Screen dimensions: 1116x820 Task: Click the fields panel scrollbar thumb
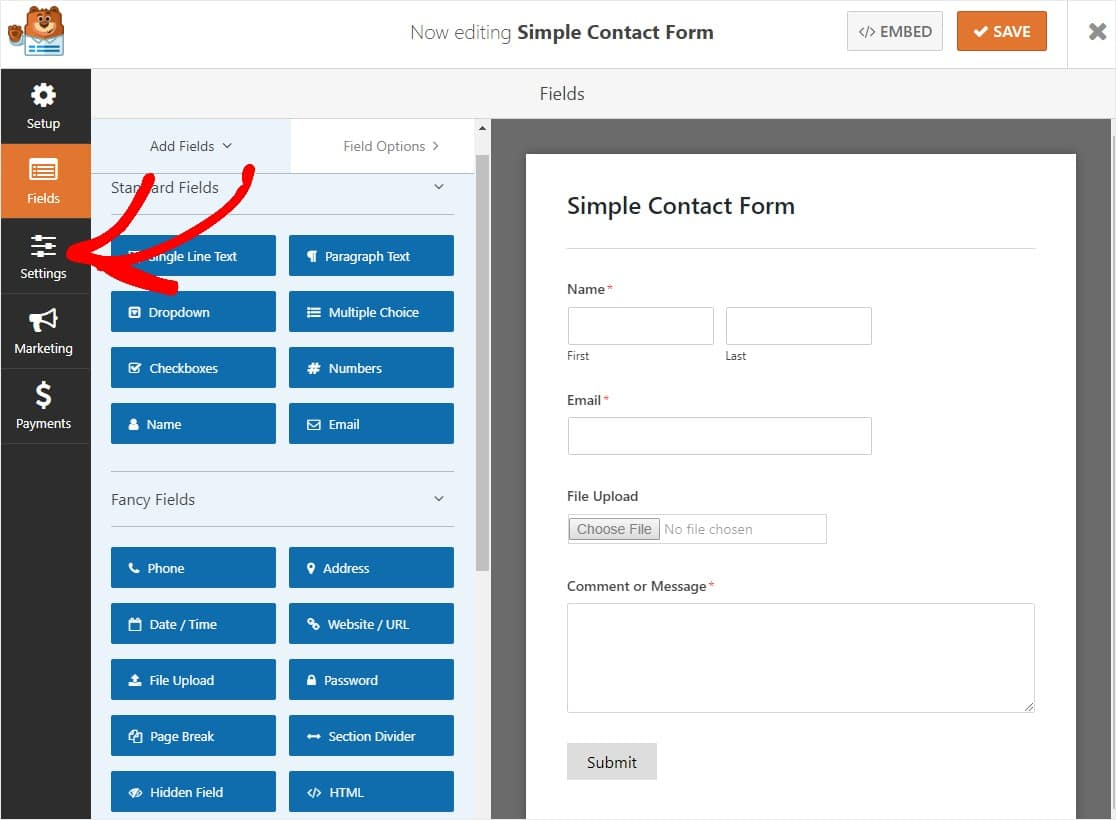(482, 363)
